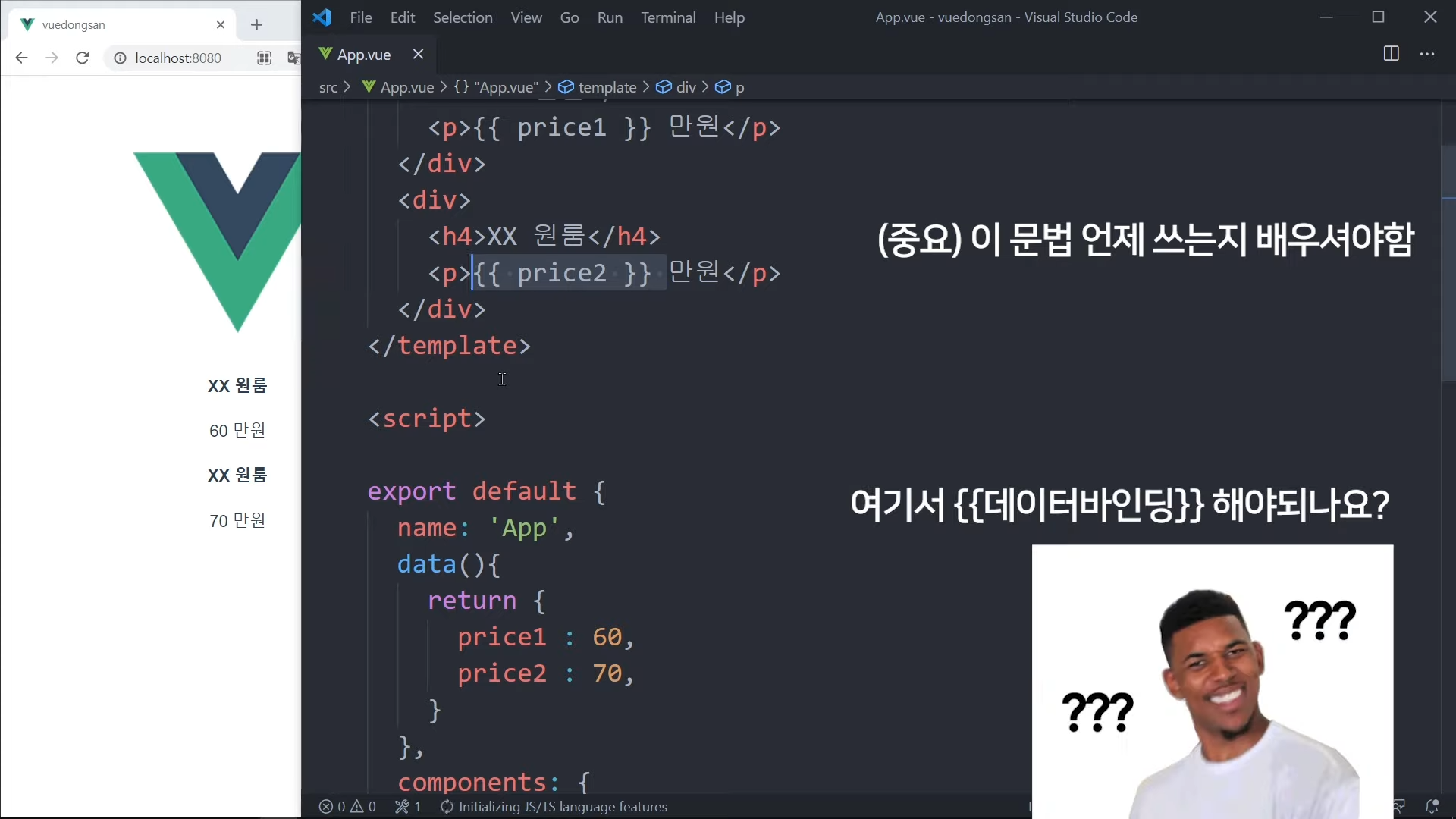Click the tools status item showing 1
1456x819 pixels.
coord(407,807)
